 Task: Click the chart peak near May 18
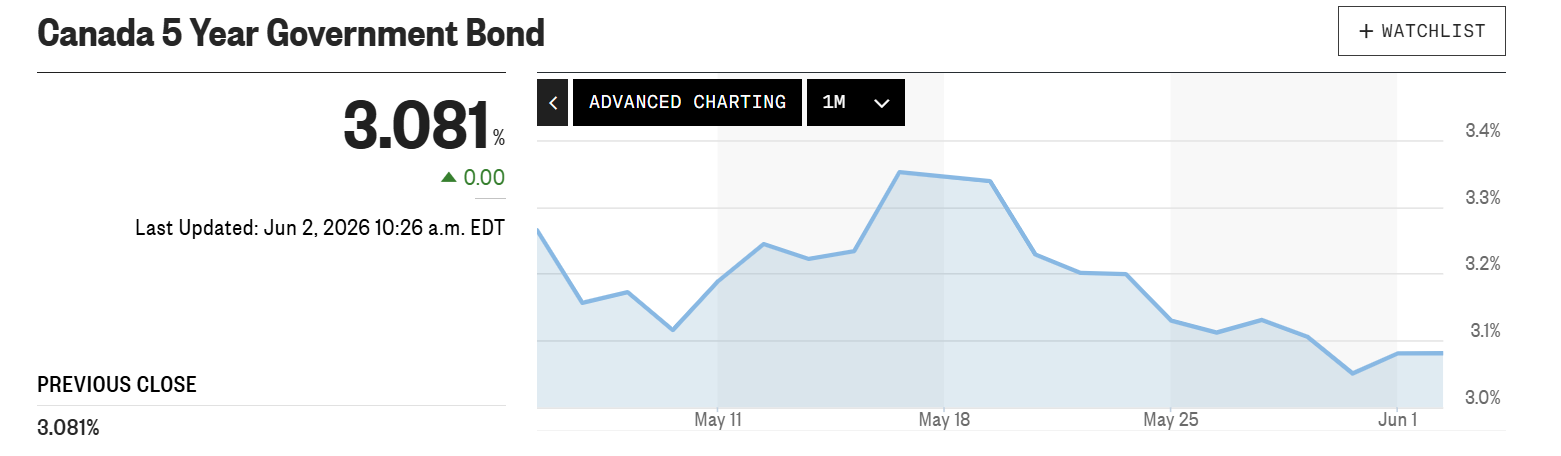coord(899,172)
